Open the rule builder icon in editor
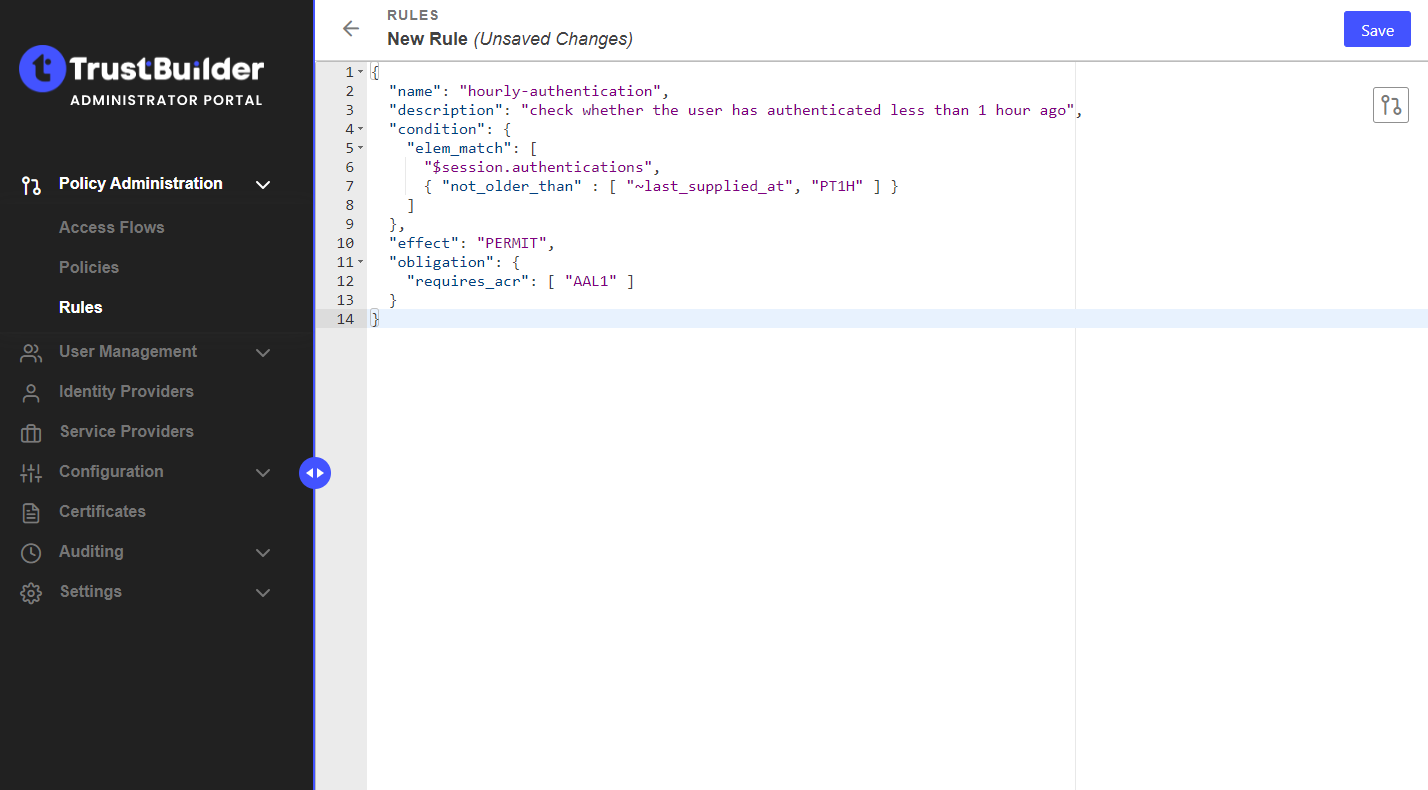 click(x=1390, y=105)
